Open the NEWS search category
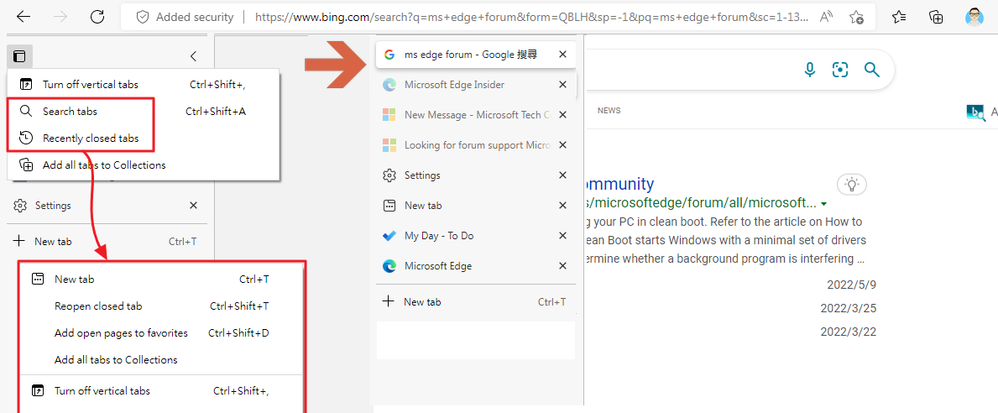 tap(608, 111)
